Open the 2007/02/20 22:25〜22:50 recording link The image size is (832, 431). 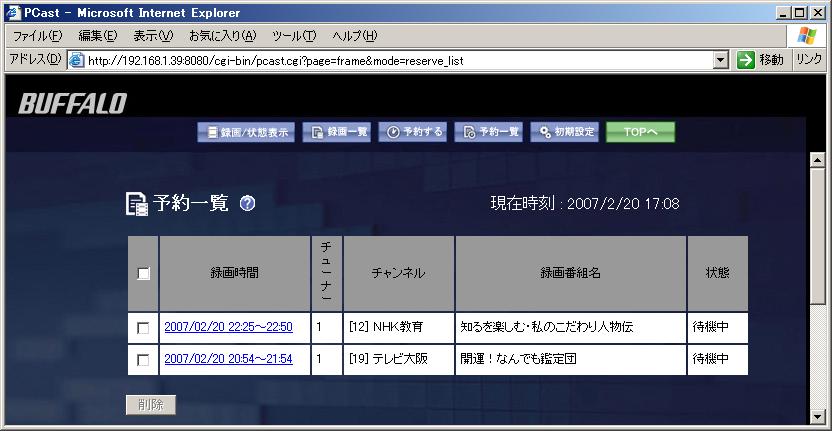(228, 327)
